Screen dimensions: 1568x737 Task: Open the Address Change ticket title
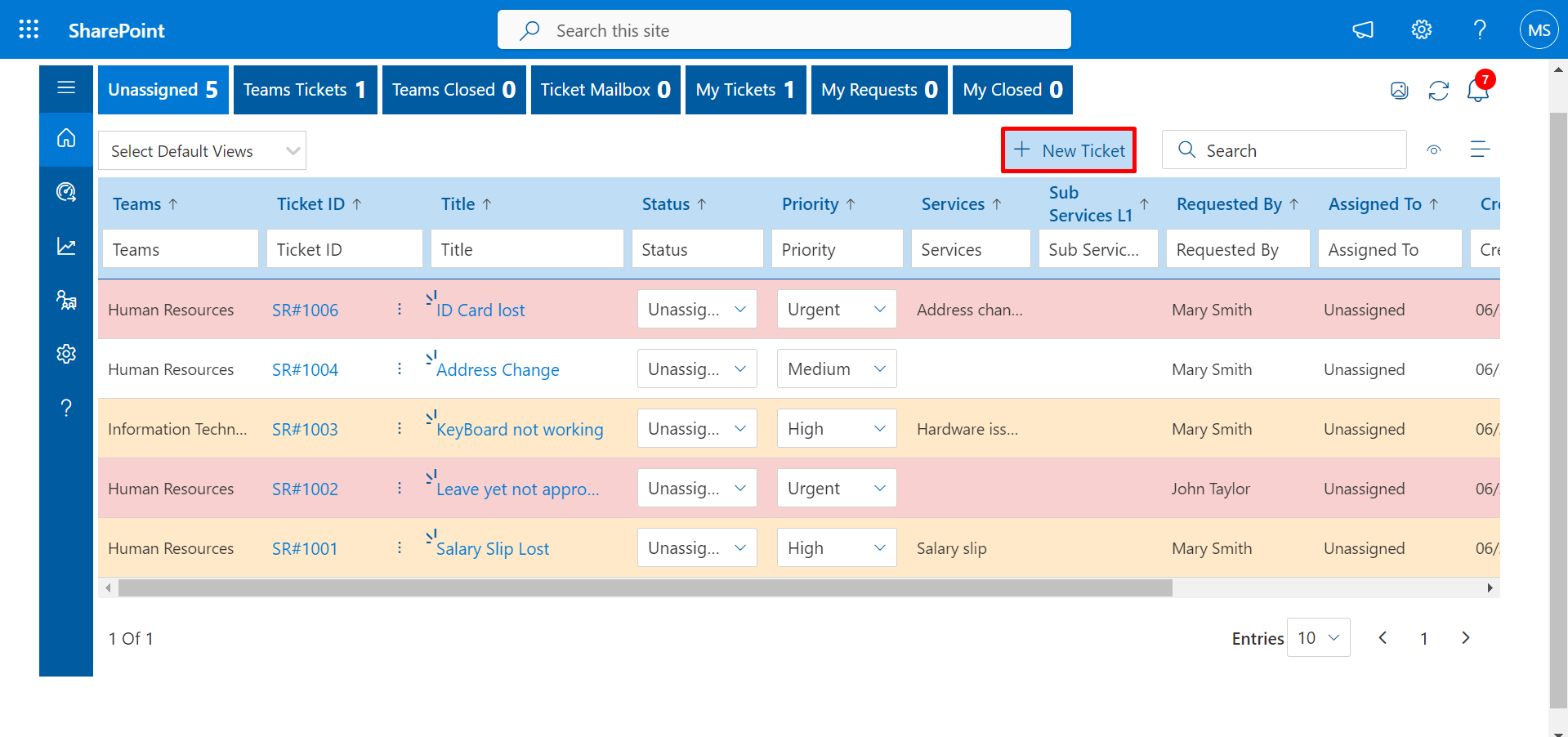(498, 370)
